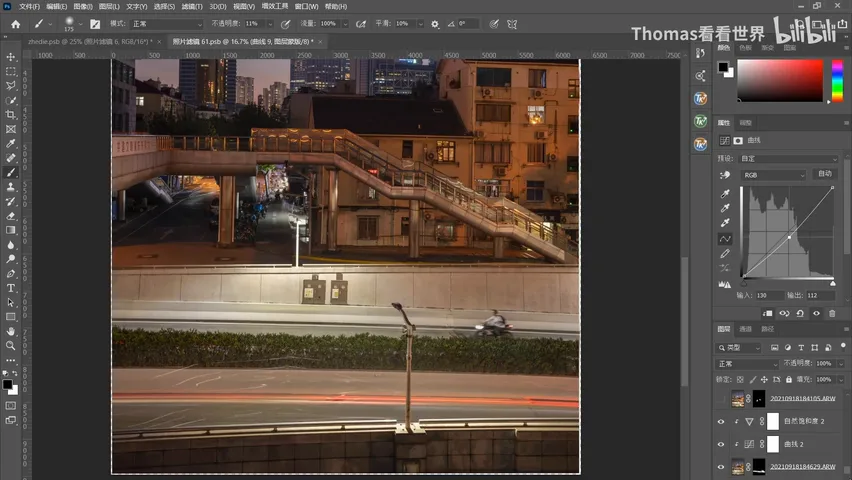Open the RGB channel dropdown

tap(773, 175)
